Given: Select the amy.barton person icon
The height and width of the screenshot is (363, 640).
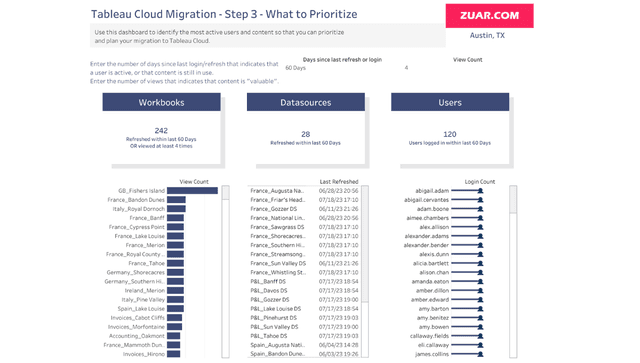Looking at the screenshot, I should pyautogui.click(x=480, y=309).
